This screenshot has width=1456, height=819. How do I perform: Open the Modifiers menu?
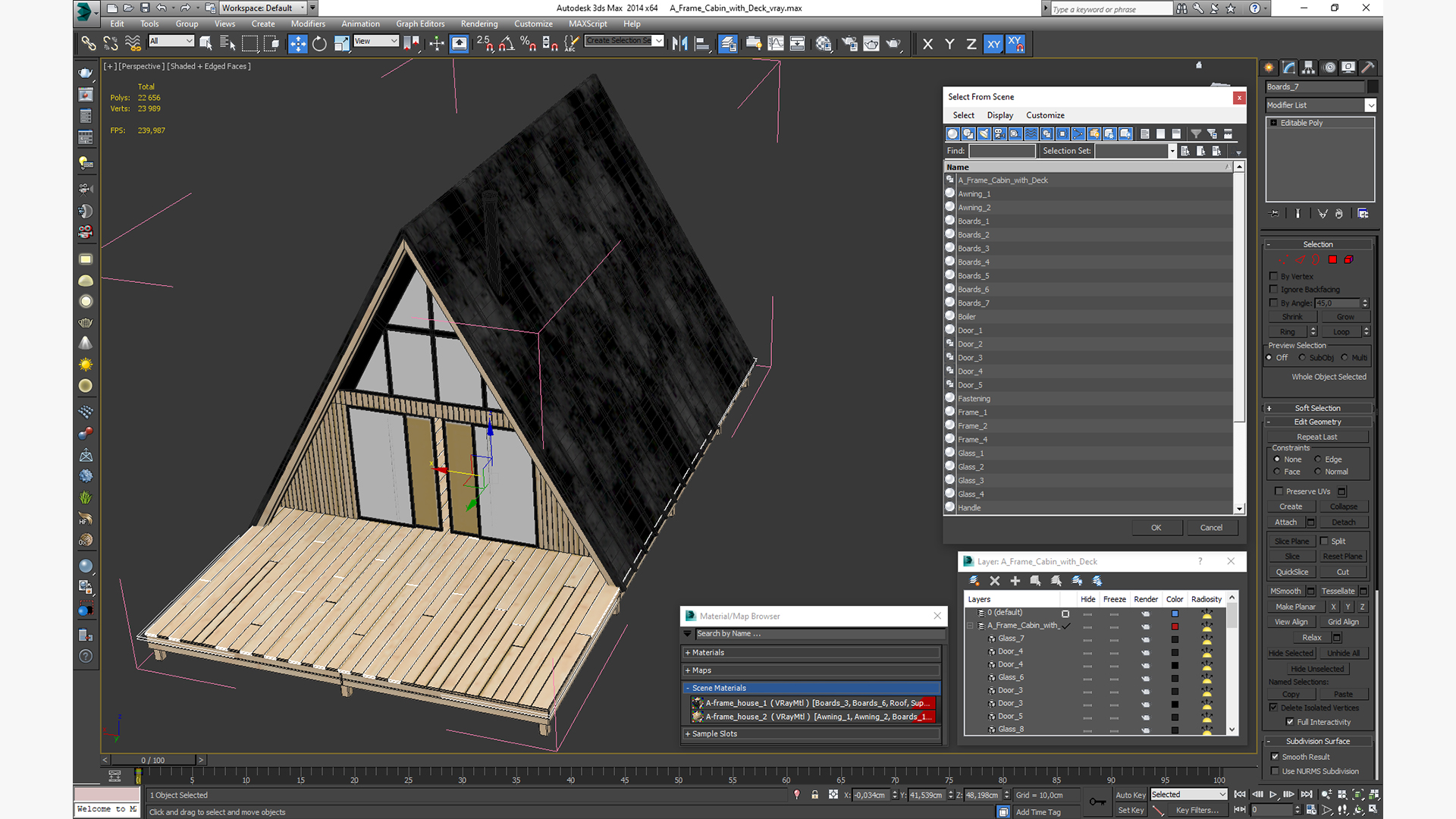[308, 24]
